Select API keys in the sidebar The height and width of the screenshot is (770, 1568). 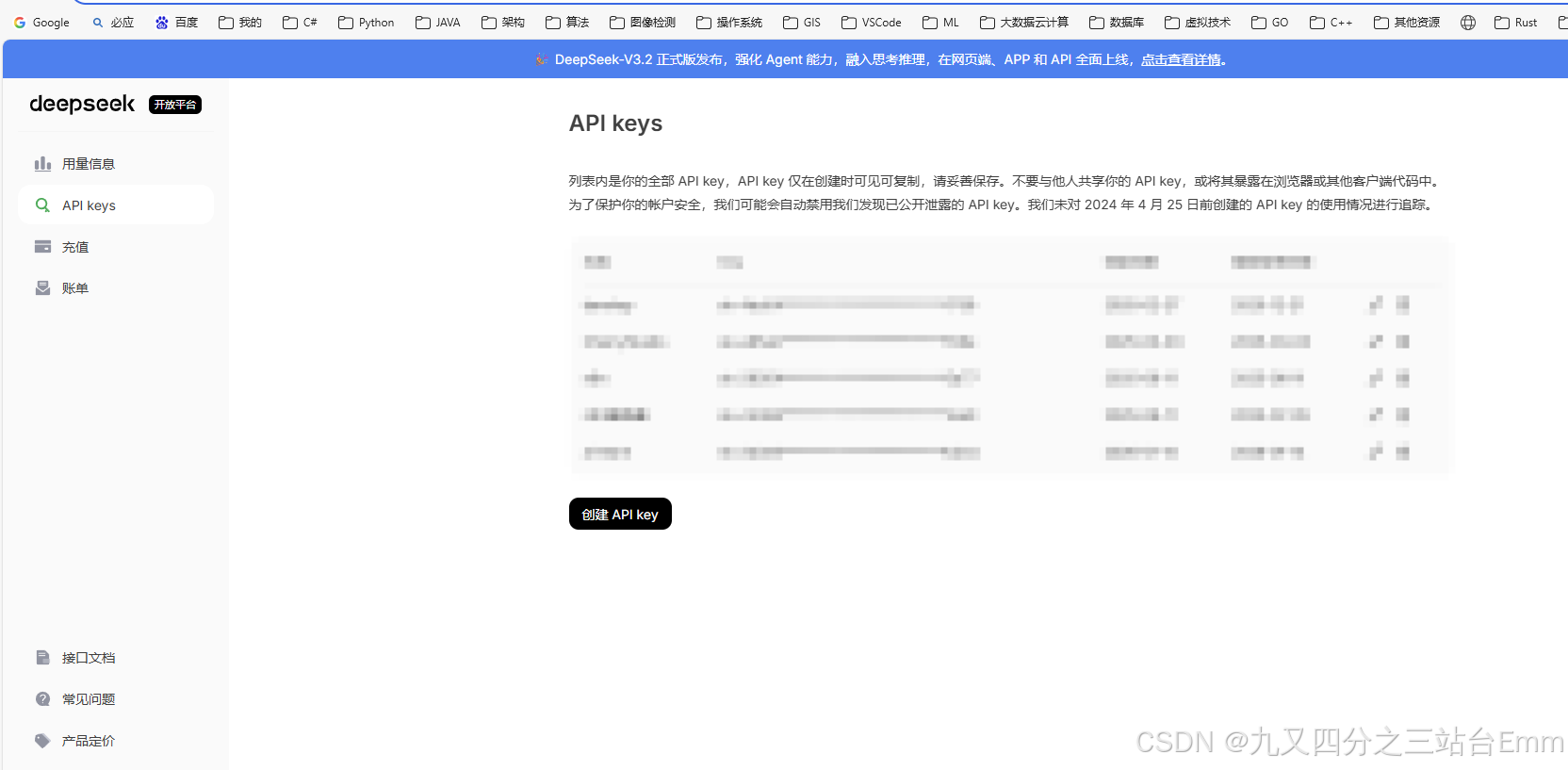click(x=116, y=205)
